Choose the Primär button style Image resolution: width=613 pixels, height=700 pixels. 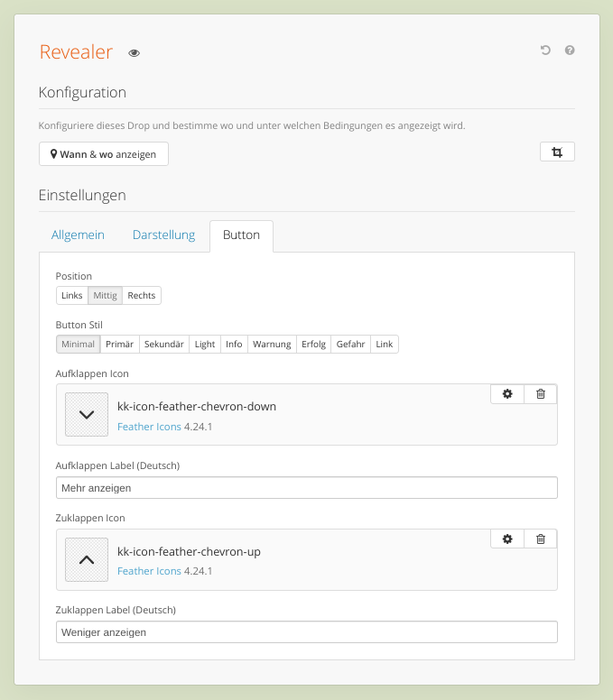pyautogui.click(x=120, y=344)
